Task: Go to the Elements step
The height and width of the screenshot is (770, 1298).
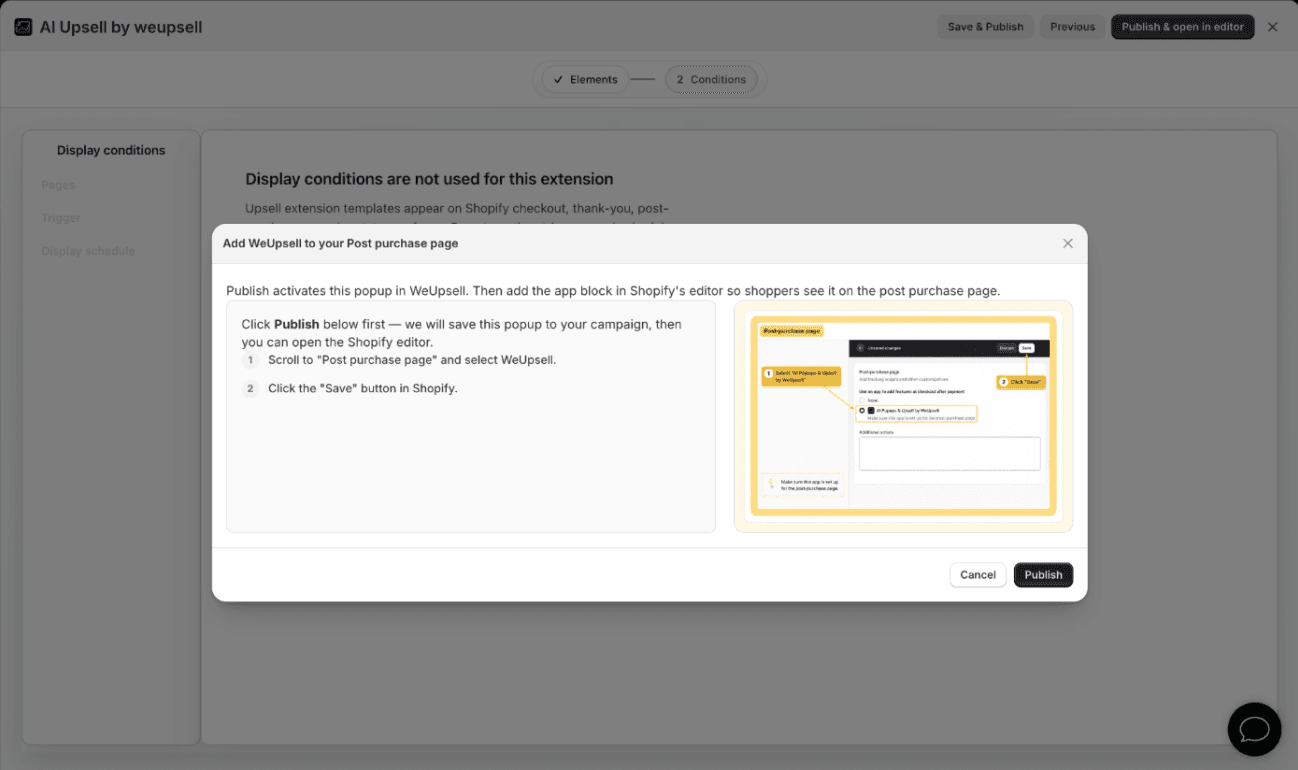Action: coord(585,79)
